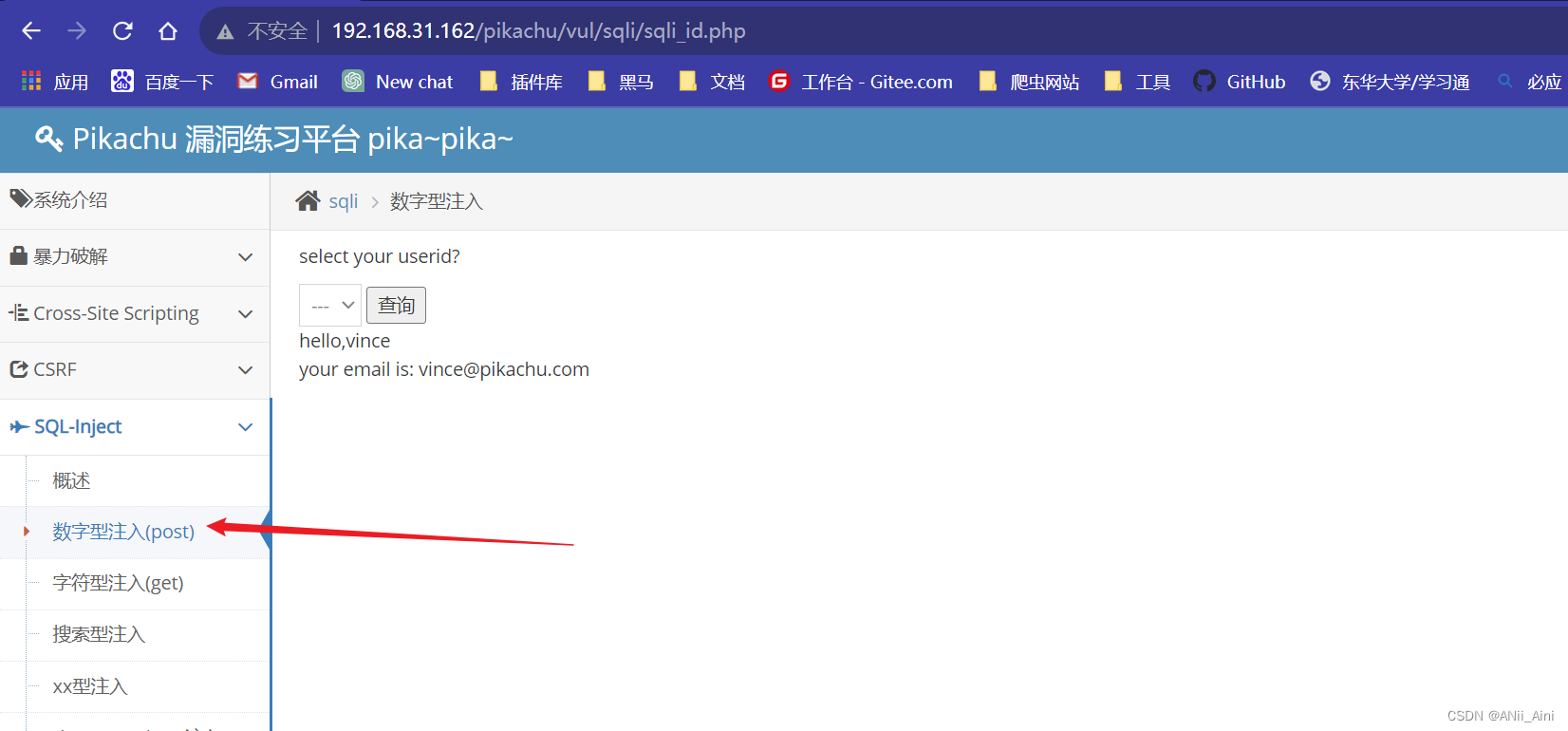The height and width of the screenshot is (731, 1568).
Task: Select 字符型注入(get) in the sidebar
Action: (118, 583)
